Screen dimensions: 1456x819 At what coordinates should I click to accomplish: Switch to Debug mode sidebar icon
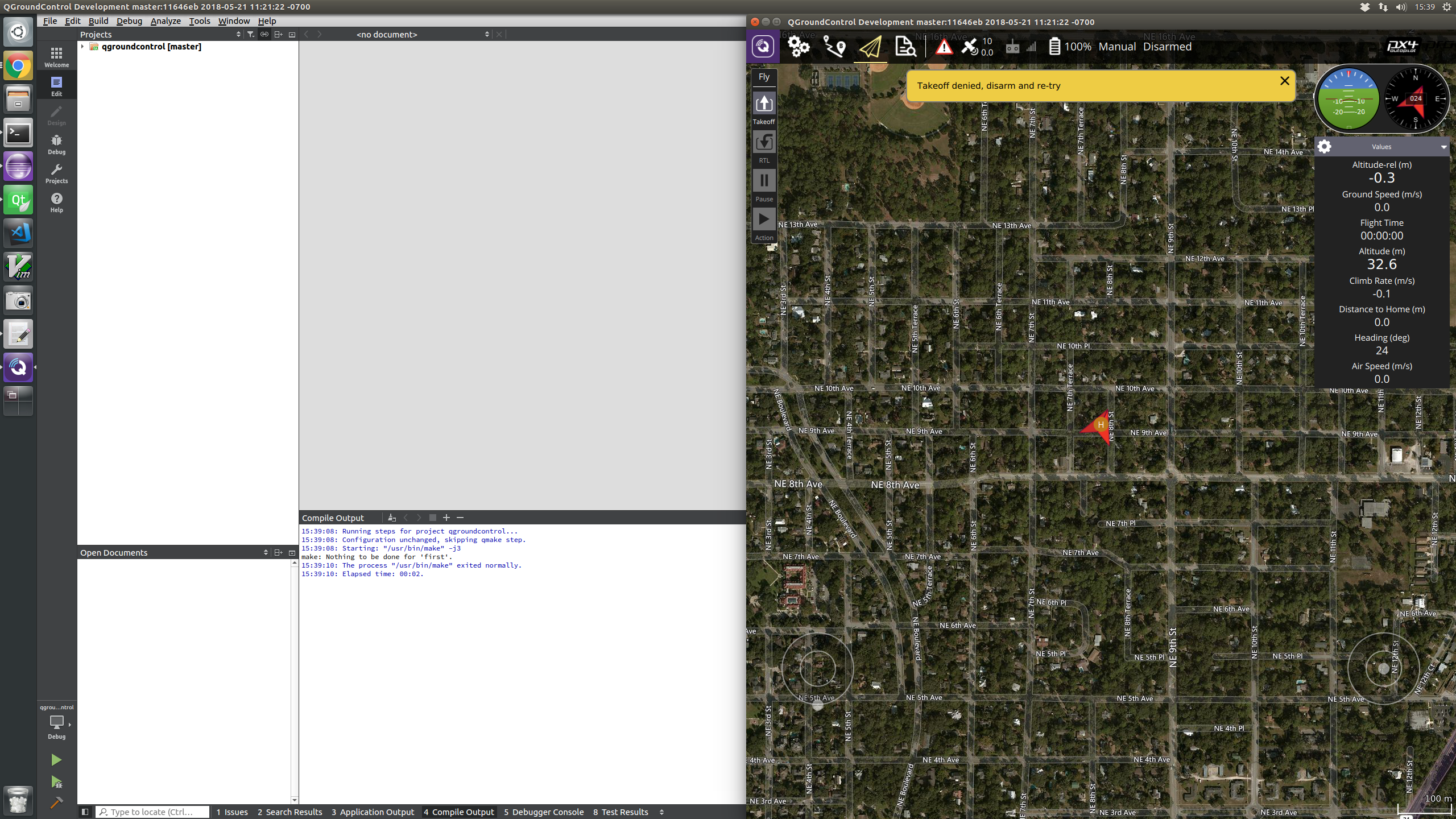(x=56, y=144)
